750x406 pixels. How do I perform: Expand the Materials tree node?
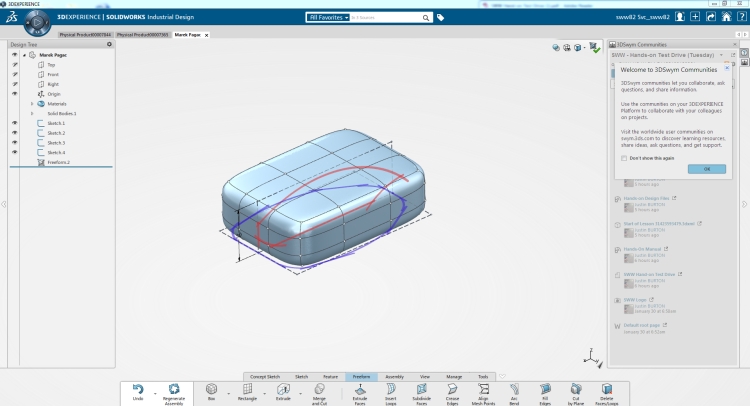tap(32, 104)
